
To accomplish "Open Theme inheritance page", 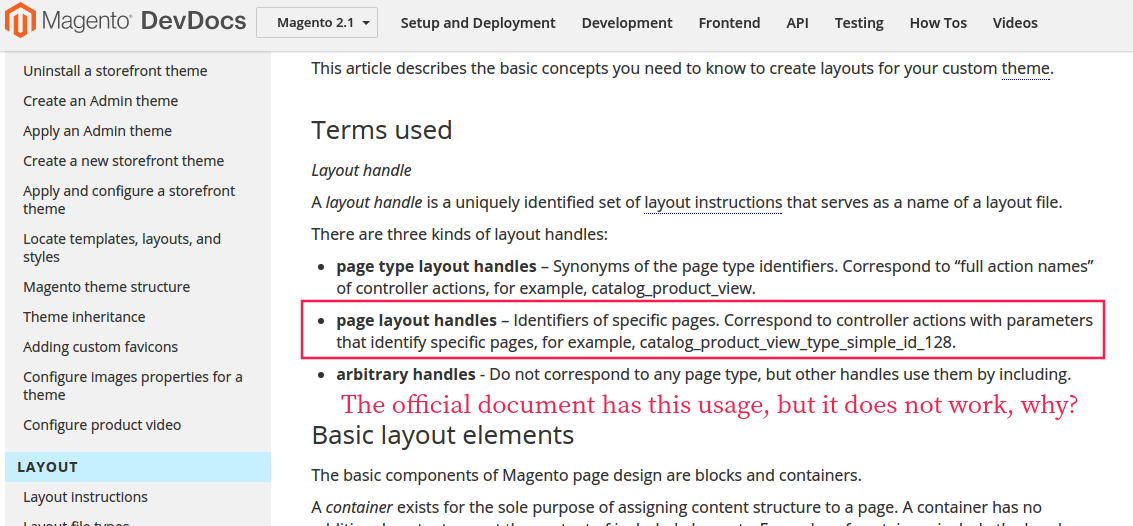I will pyautogui.click(x=84, y=317).
